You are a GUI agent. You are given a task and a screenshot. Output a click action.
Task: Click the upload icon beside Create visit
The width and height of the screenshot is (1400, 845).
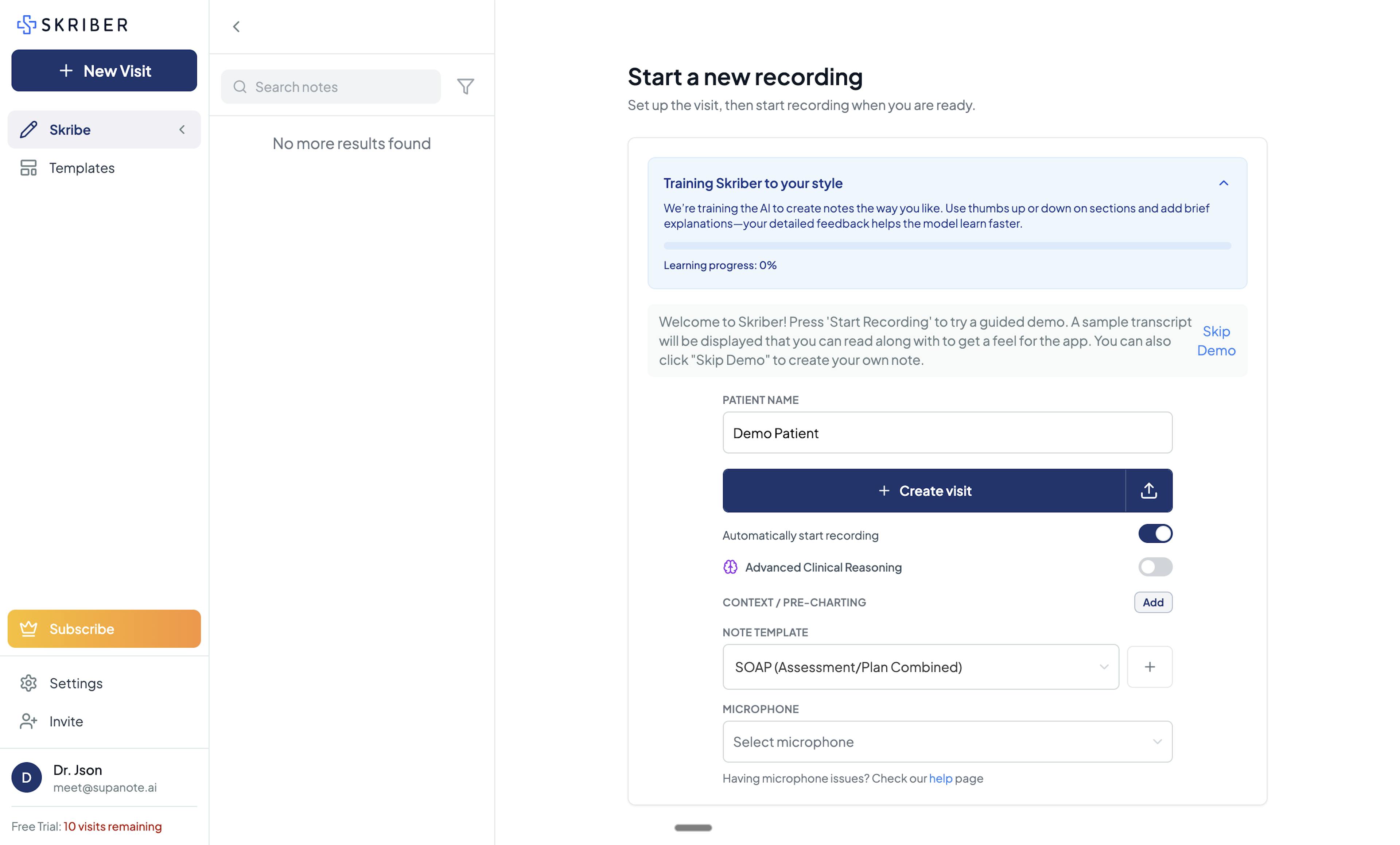(1148, 490)
